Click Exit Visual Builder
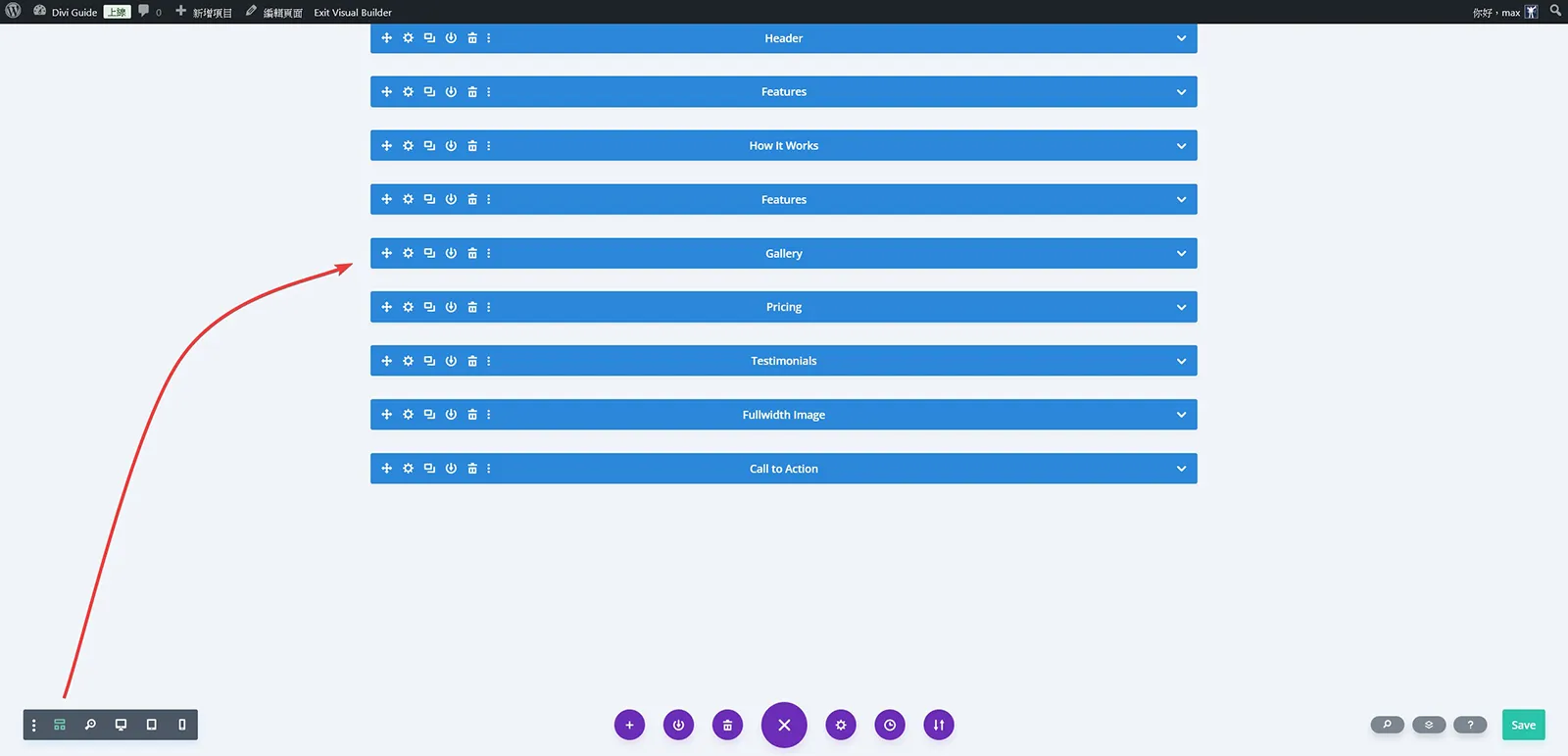This screenshot has height=756, width=1568. [x=353, y=12]
